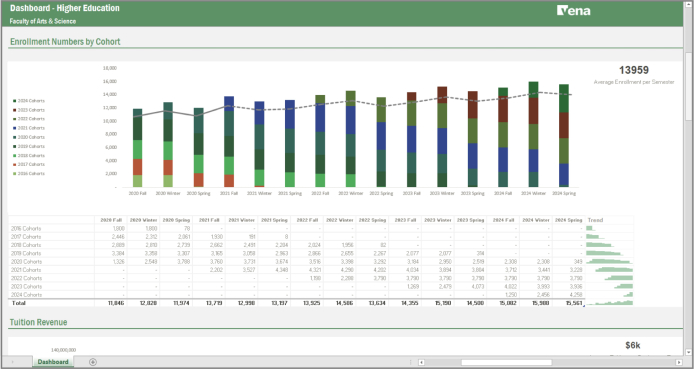Click the Total row trend sparkline
The width and height of the screenshot is (694, 369).
(609, 303)
